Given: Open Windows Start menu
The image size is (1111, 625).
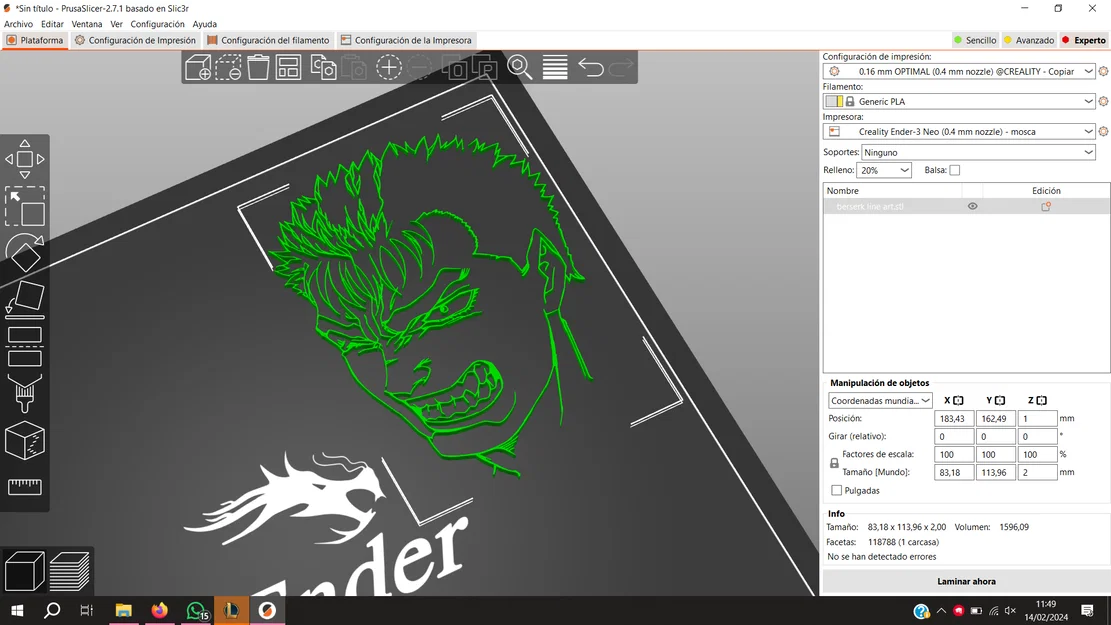Looking at the screenshot, I should pyautogui.click(x=17, y=610).
